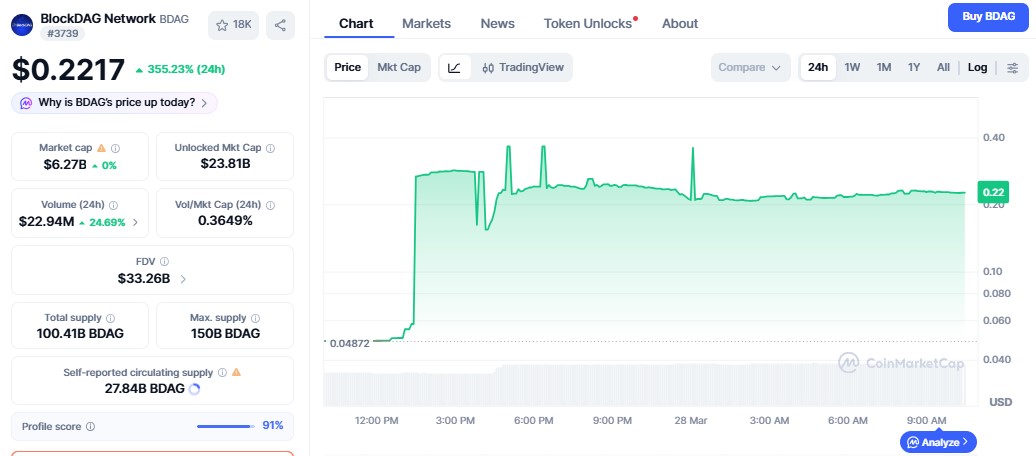Set chart range to 24h
This screenshot has width=1036, height=456.
[x=818, y=67]
